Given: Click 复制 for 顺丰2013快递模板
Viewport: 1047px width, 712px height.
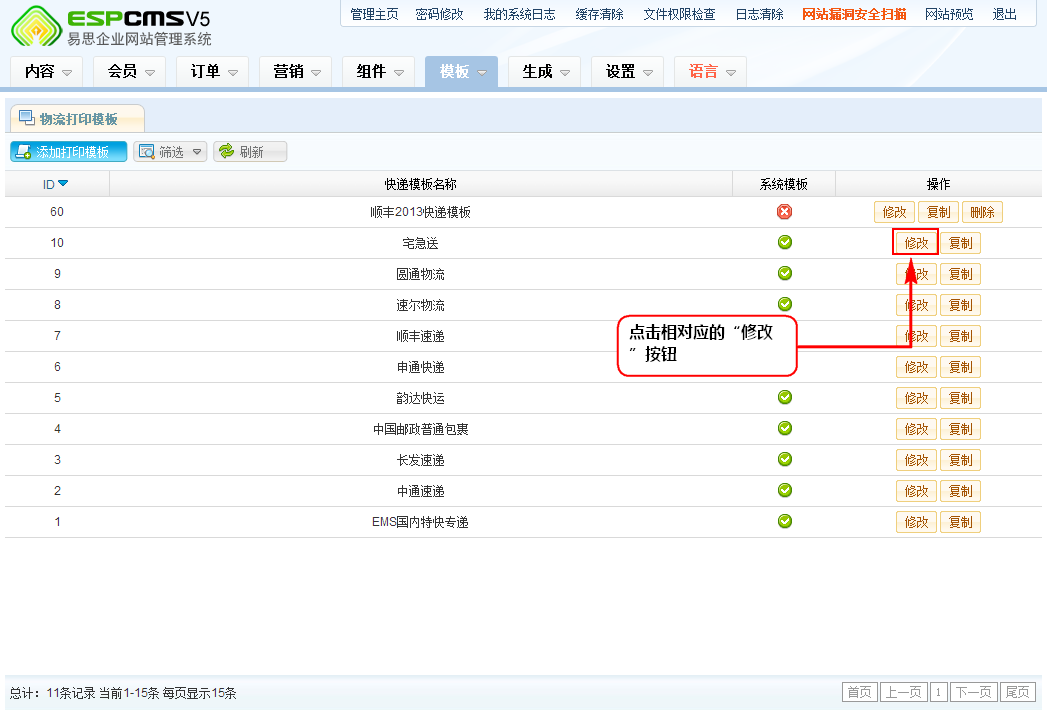Looking at the screenshot, I should 939,212.
